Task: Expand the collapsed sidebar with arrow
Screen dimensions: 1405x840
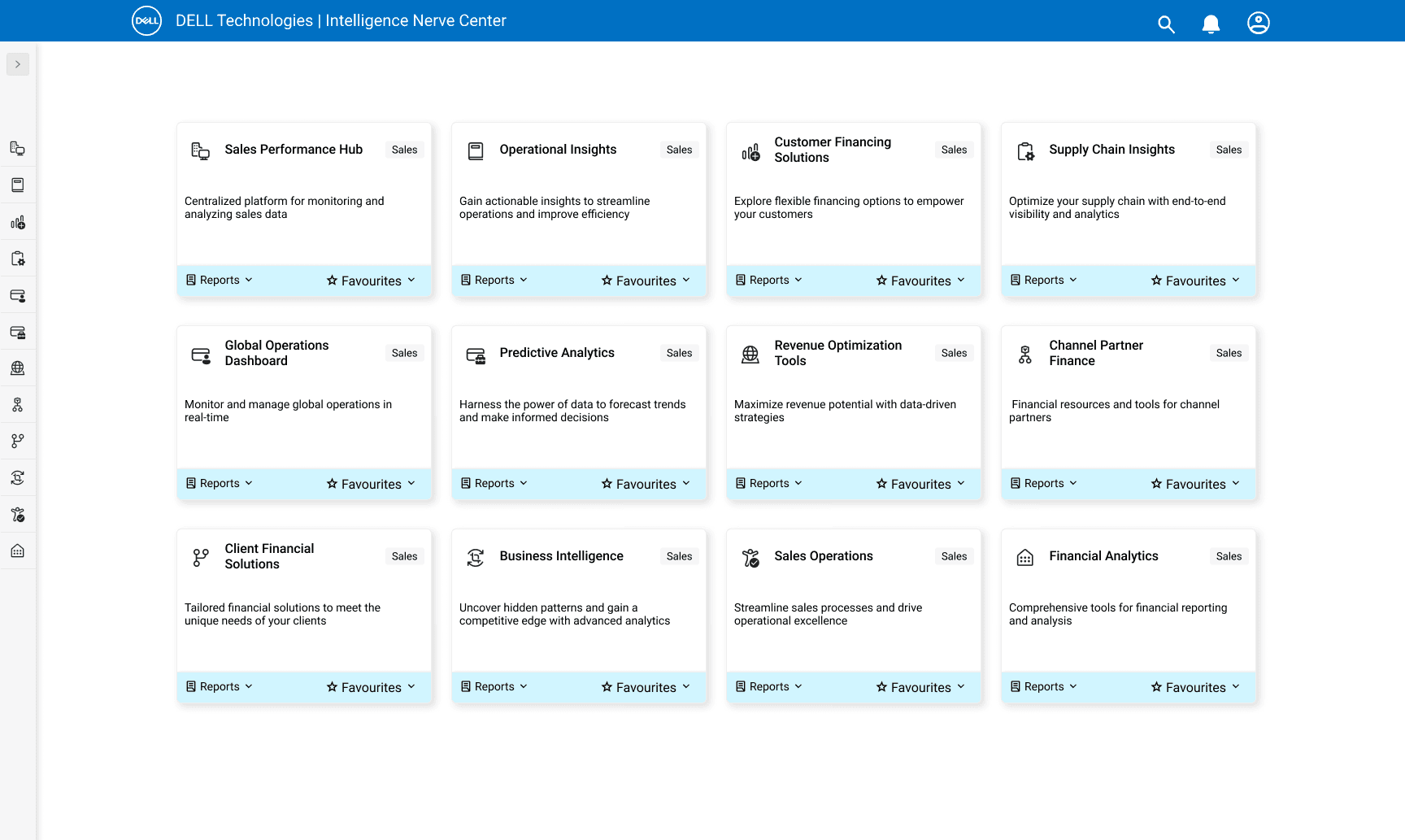Action: coord(18,64)
